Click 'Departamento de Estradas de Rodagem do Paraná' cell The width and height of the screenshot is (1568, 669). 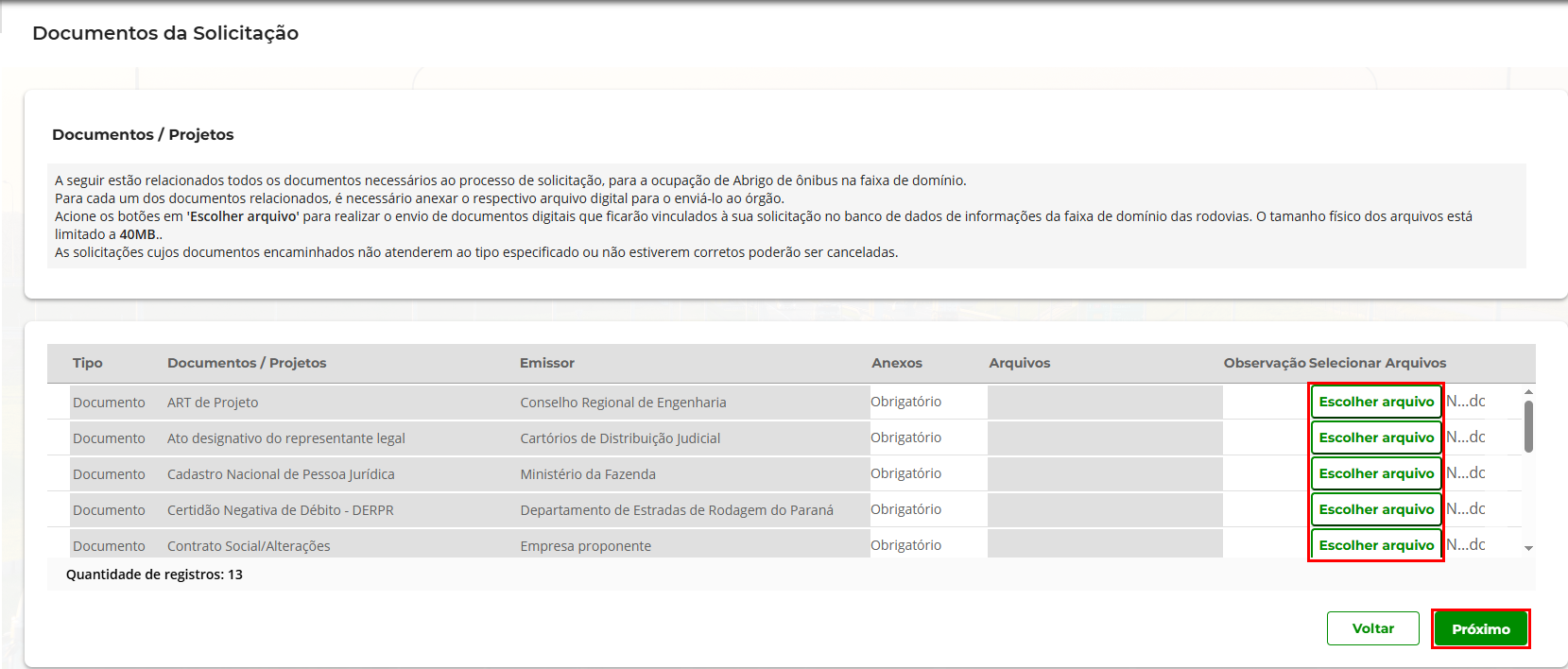point(676,510)
